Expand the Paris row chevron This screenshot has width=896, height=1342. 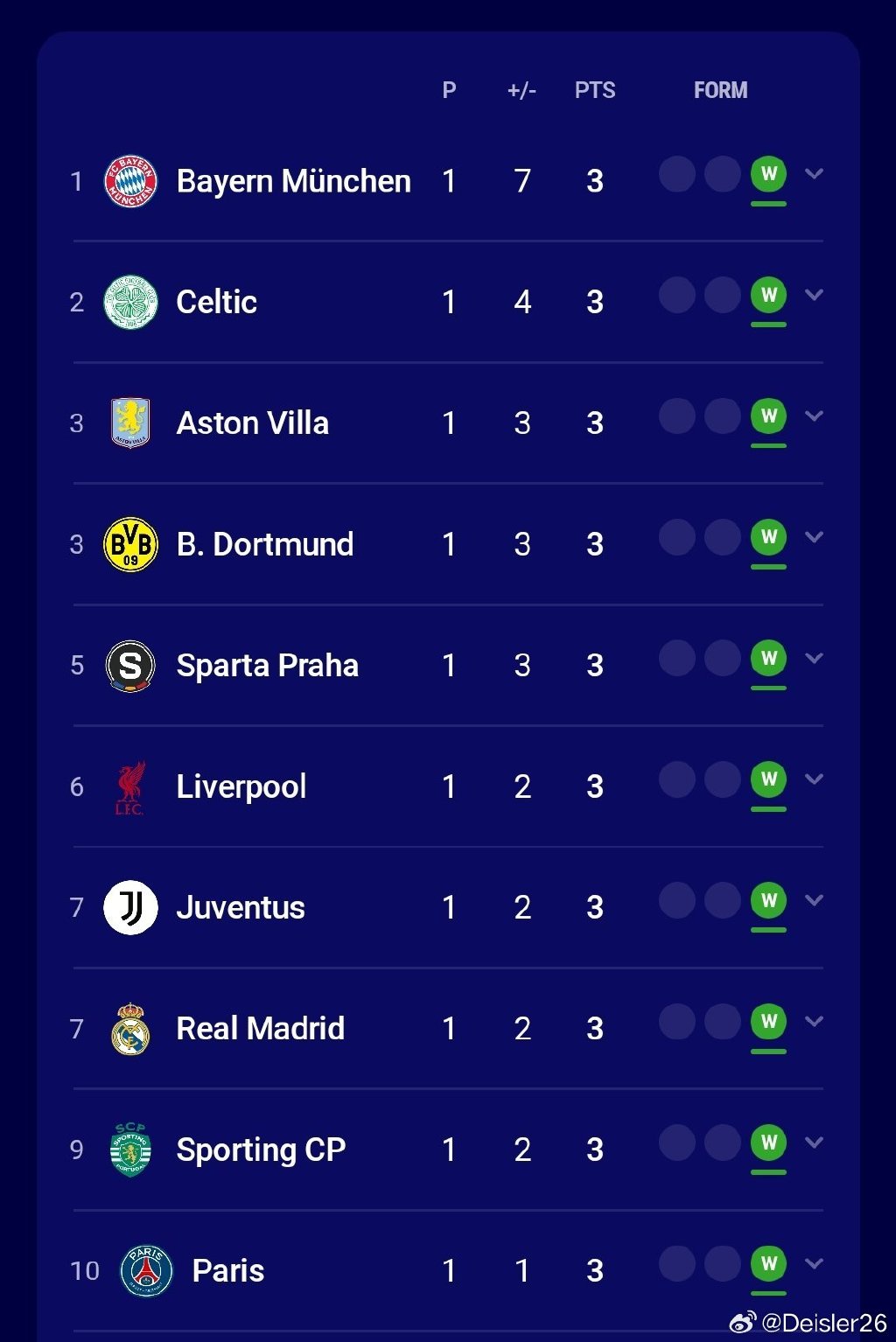pos(814,1263)
